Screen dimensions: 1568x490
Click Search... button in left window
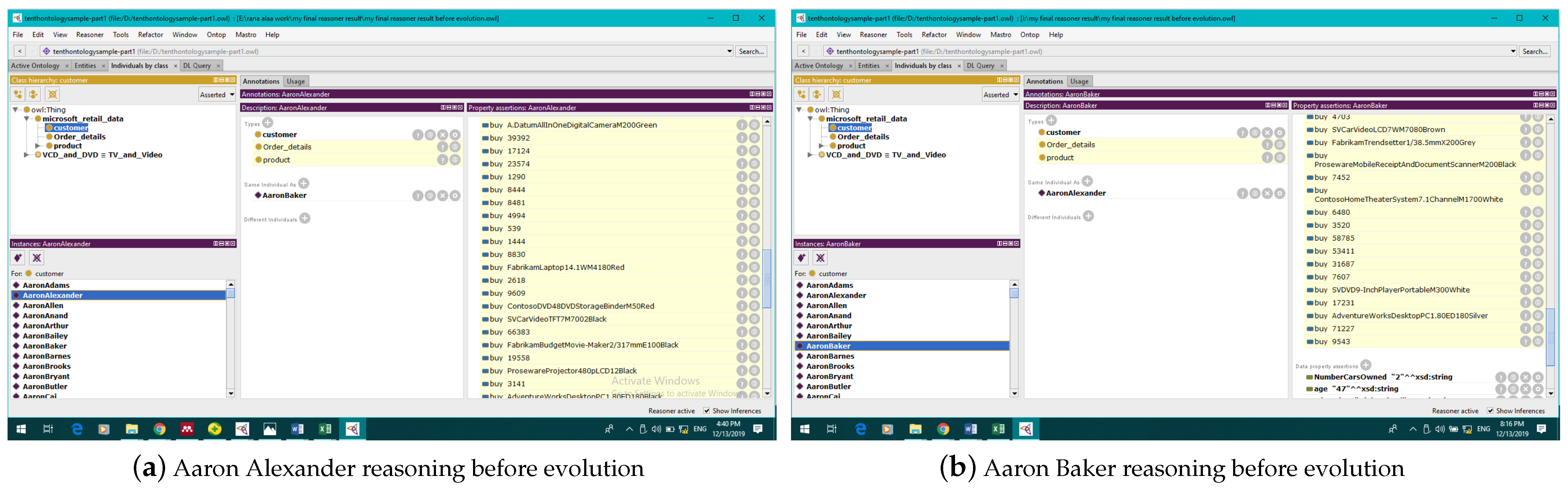point(751,52)
